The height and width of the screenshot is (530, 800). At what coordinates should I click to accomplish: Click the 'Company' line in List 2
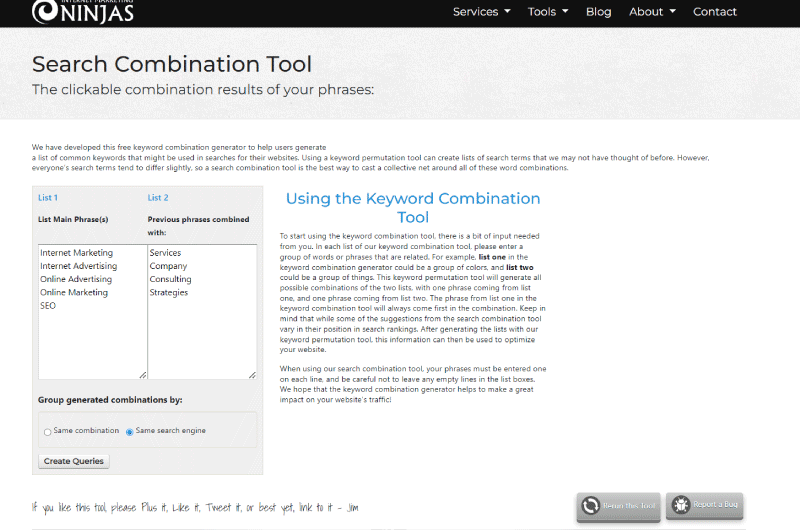coord(168,266)
